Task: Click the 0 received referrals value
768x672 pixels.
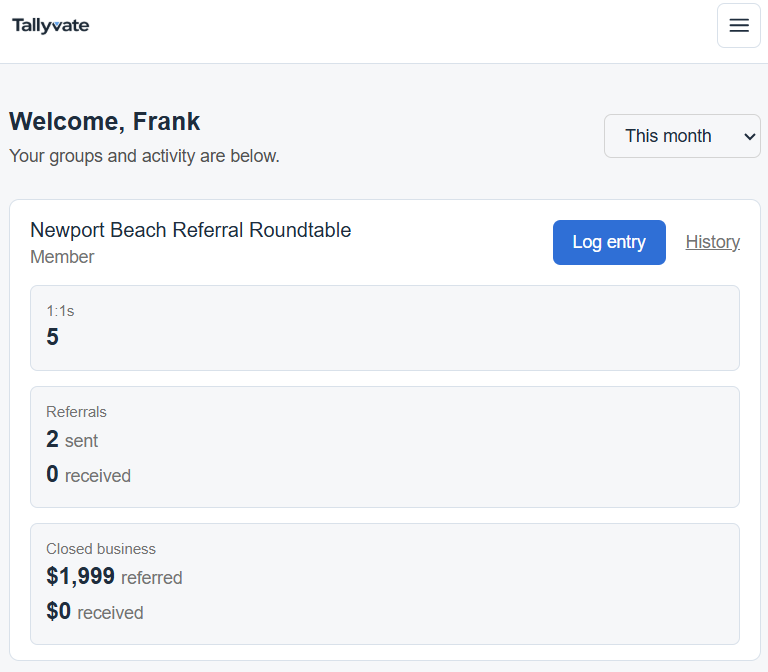Action: pos(89,475)
